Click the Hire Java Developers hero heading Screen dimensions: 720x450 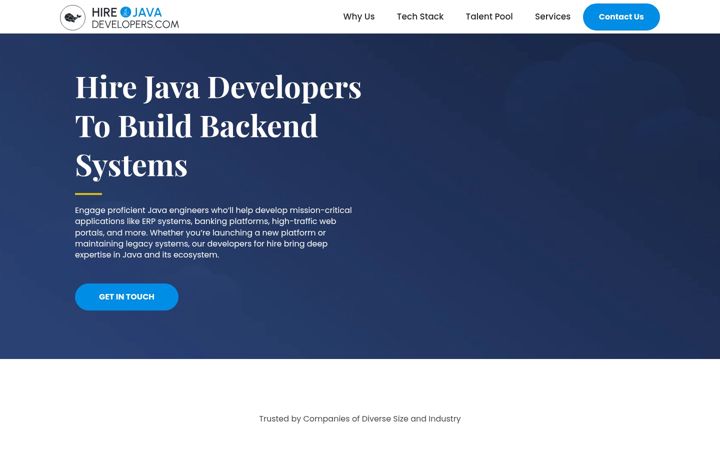click(x=219, y=126)
